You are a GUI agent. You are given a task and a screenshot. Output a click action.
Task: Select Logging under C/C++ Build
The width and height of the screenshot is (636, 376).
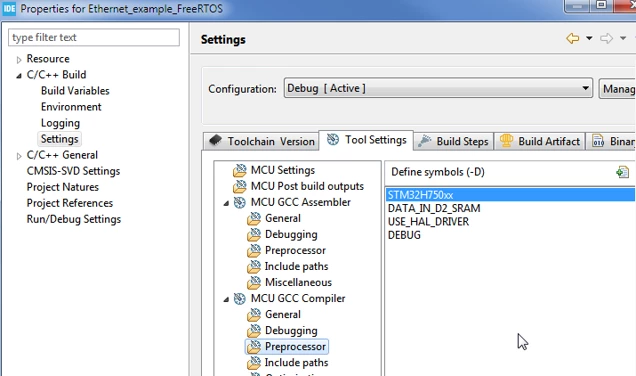tap(60, 123)
